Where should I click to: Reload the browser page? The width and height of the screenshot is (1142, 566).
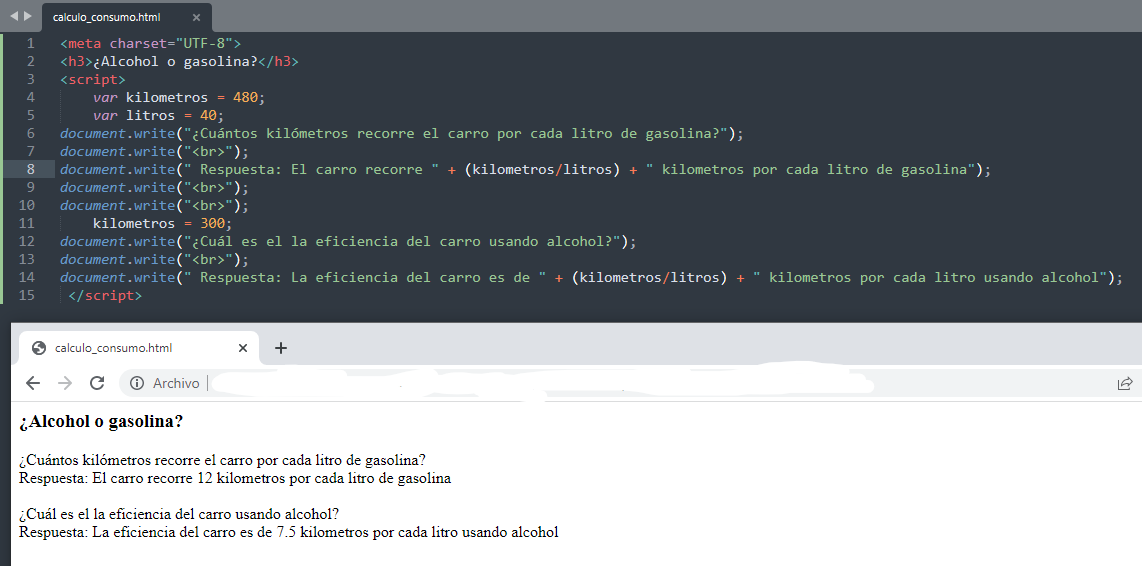pyautogui.click(x=97, y=383)
